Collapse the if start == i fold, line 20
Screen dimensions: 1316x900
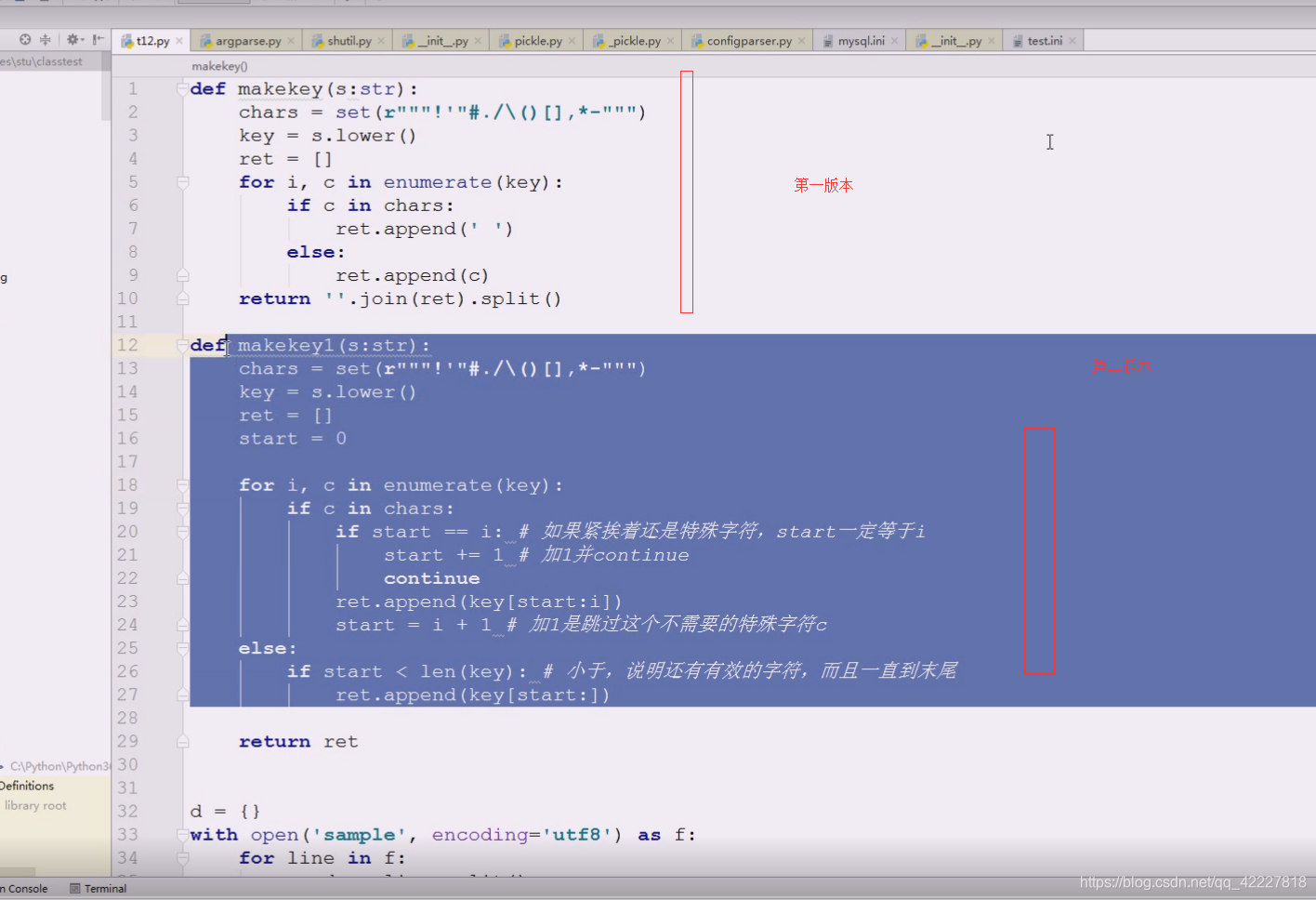pyautogui.click(x=183, y=532)
